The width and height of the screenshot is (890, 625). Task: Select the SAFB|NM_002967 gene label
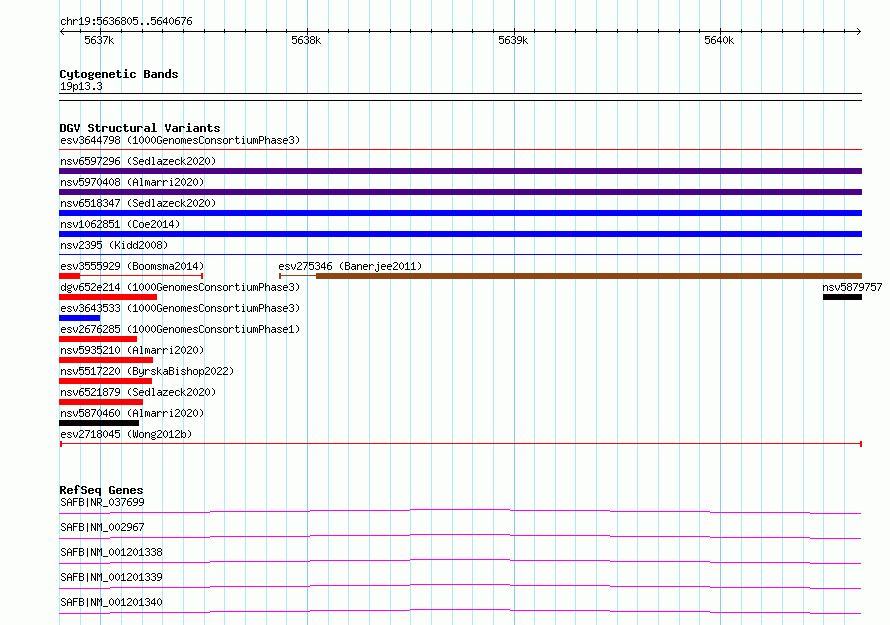[x=102, y=527]
